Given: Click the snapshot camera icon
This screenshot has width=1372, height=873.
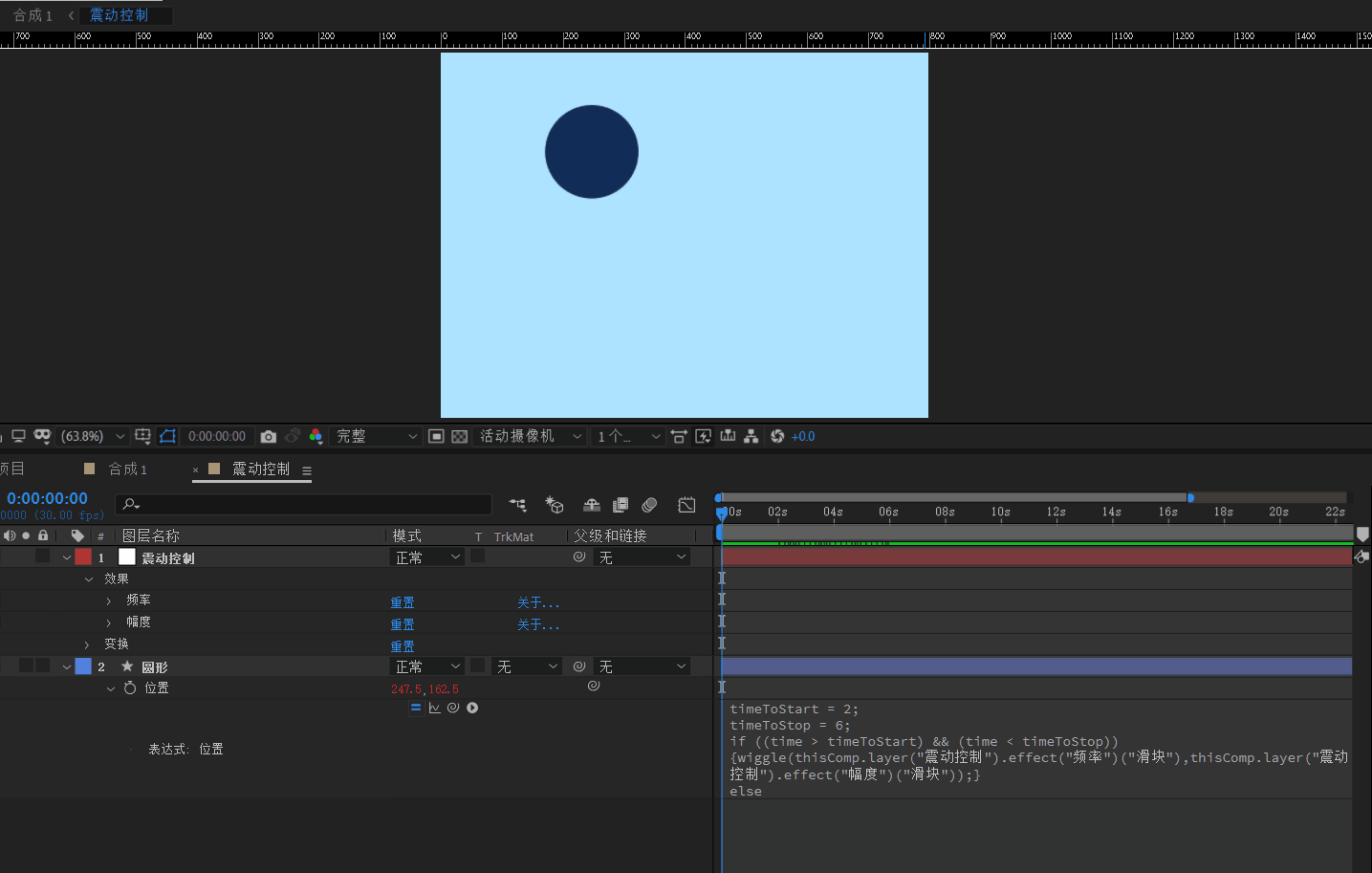Looking at the screenshot, I should (269, 436).
